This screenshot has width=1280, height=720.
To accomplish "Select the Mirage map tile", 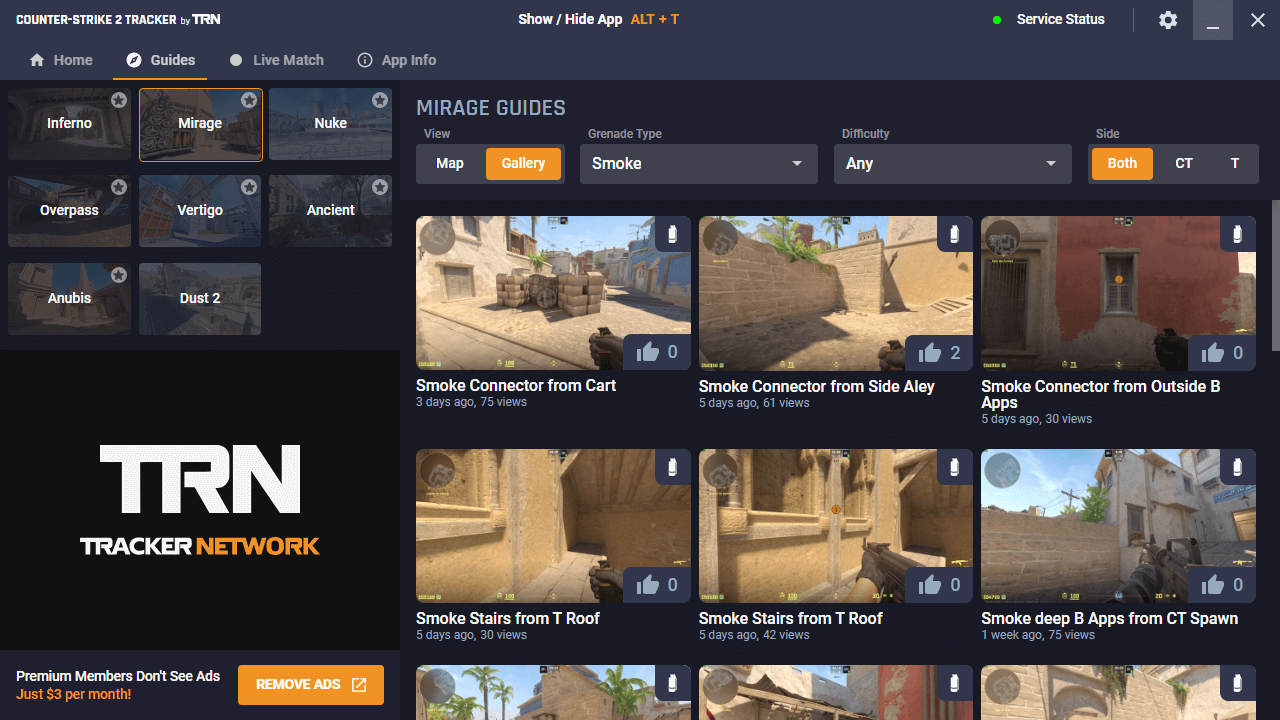I will (200, 124).
